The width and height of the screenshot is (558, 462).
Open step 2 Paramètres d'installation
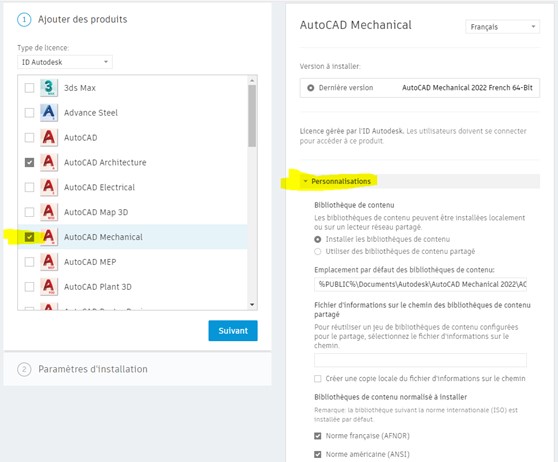(93, 369)
